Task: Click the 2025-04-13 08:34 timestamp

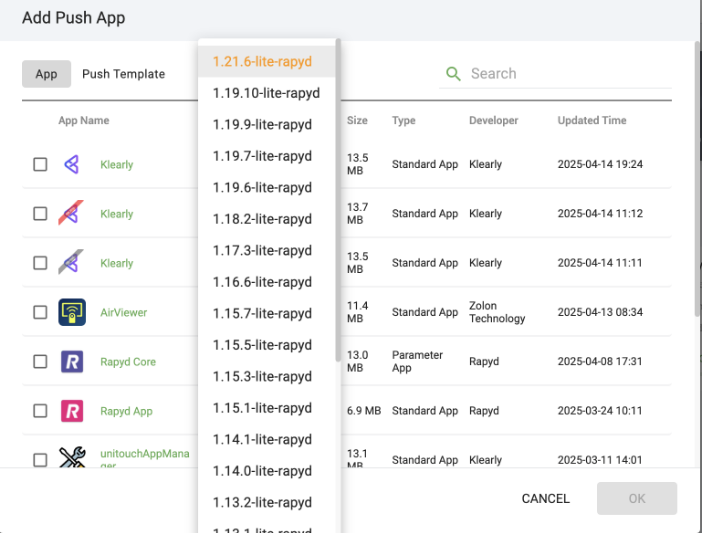Action: tap(600, 312)
